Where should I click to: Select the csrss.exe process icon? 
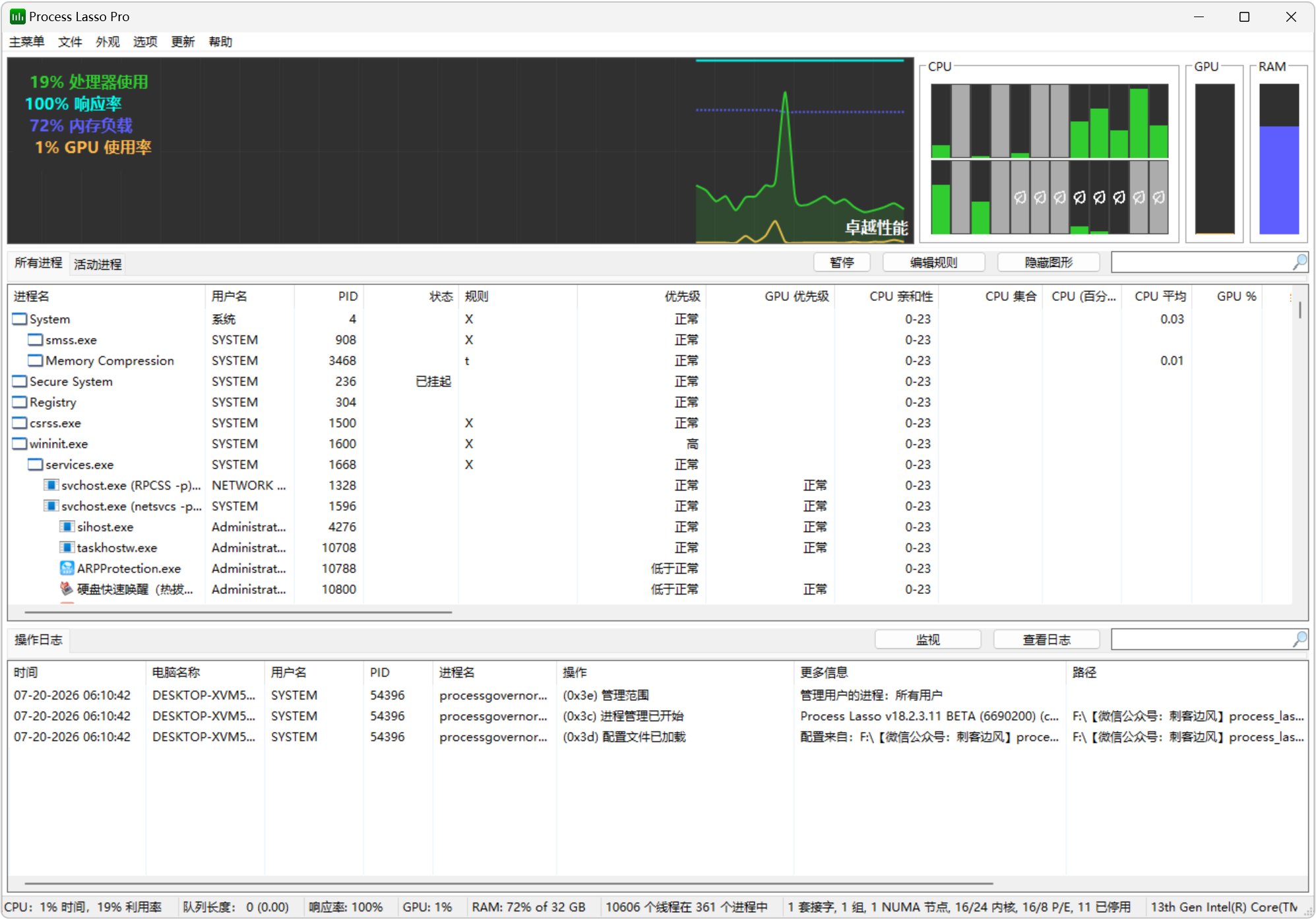point(20,424)
